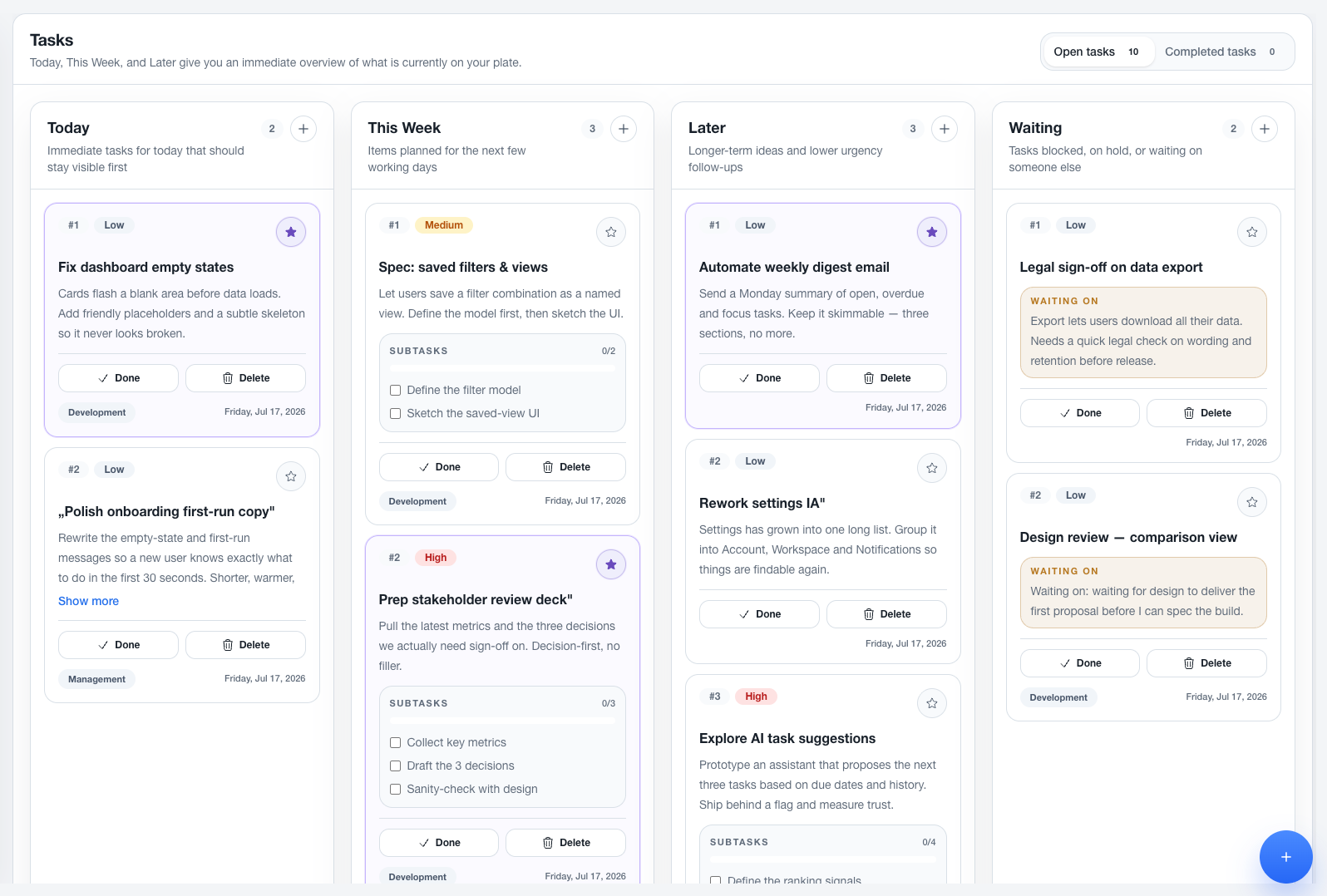Image resolution: width=1327 pixels, height=896 pixels.
Task: Delete the Rework settings IA task
Action: point(886,614)
